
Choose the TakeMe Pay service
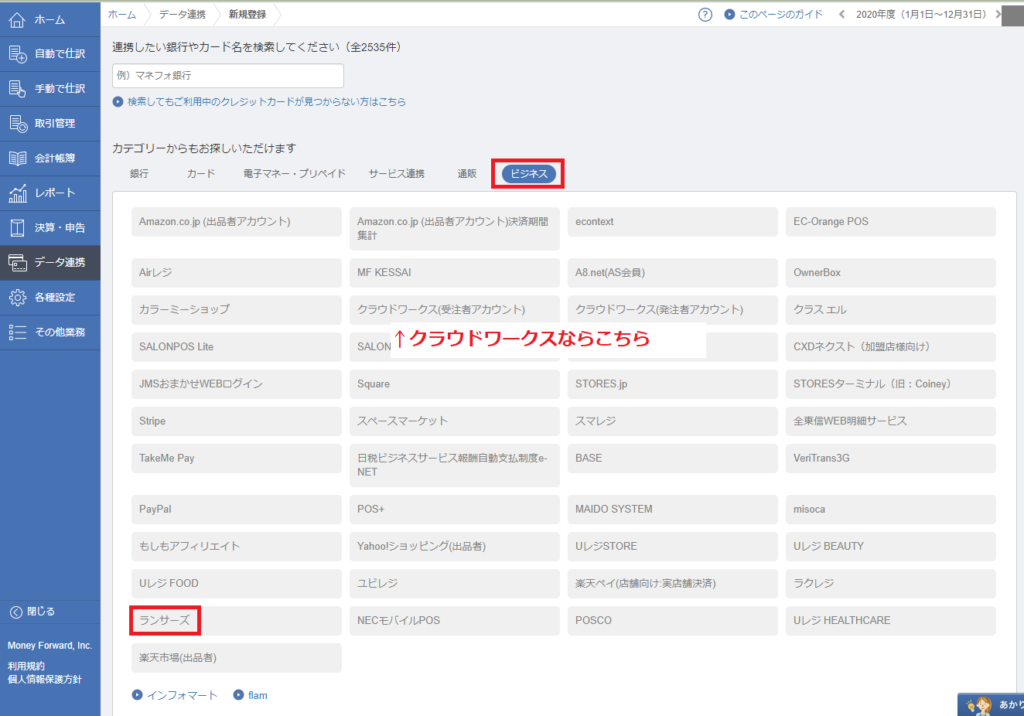point(236,459)
